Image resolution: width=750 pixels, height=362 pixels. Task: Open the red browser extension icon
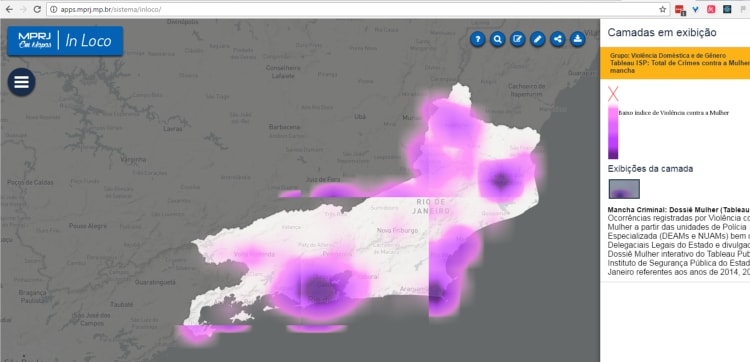(x=680, y=9)
